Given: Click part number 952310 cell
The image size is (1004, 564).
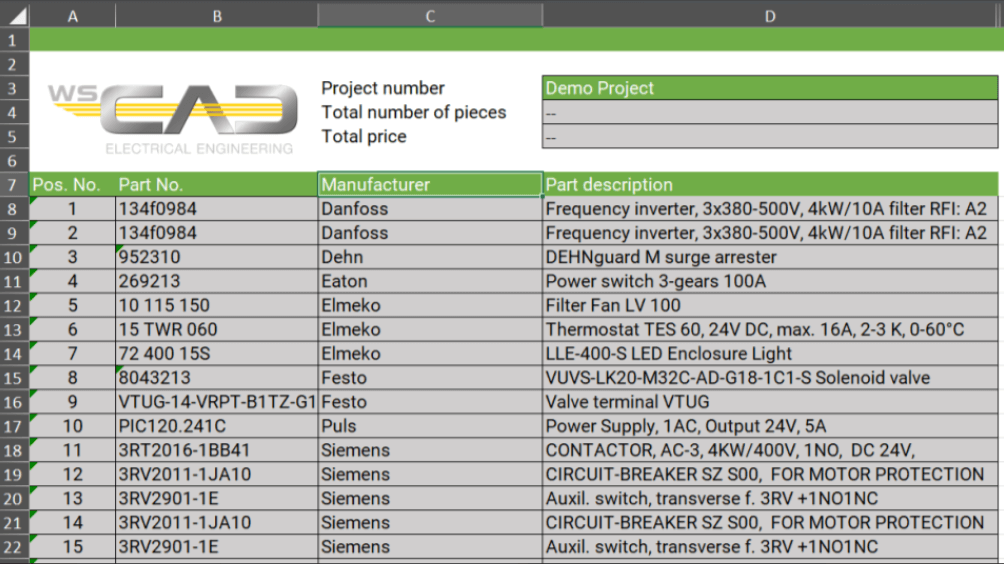Looking at the screenshot, I should [x=216, y=257].
